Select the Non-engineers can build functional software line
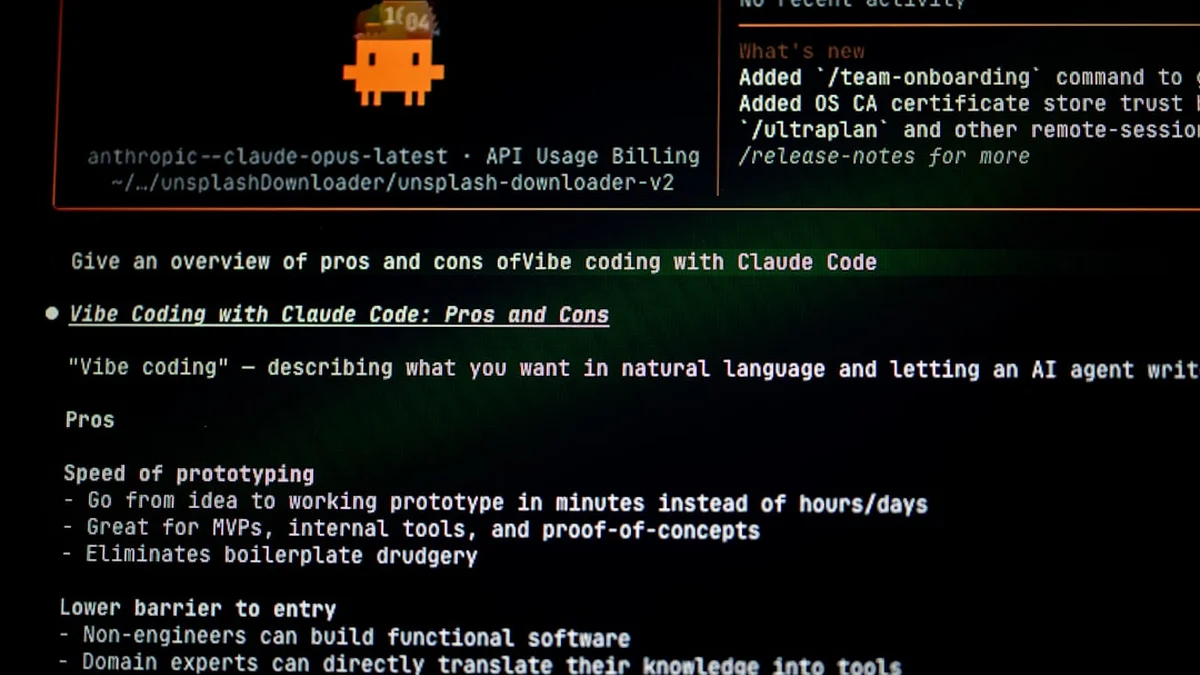 tap(345, 636)
